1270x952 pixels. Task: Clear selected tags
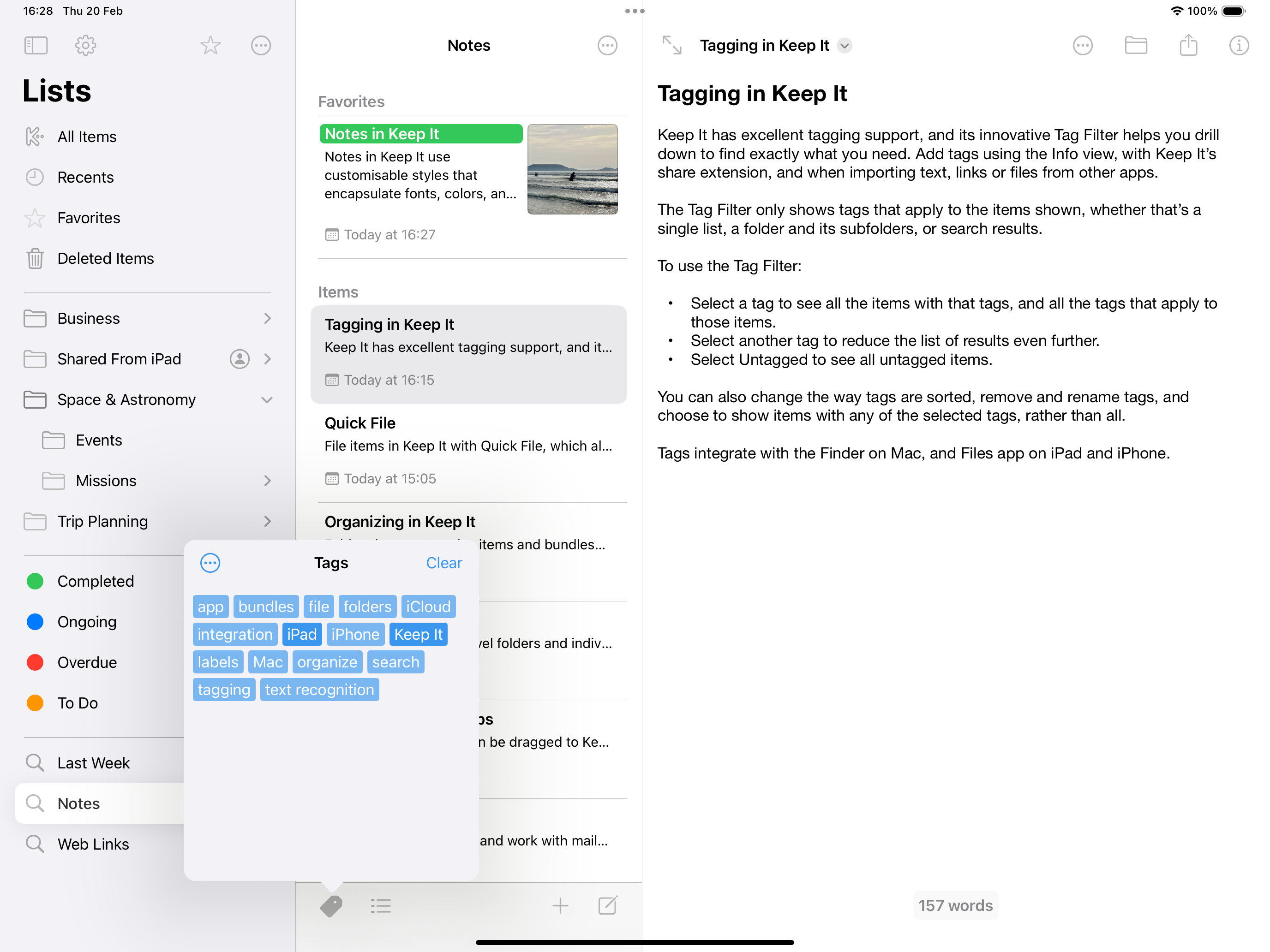pos(444,563)
